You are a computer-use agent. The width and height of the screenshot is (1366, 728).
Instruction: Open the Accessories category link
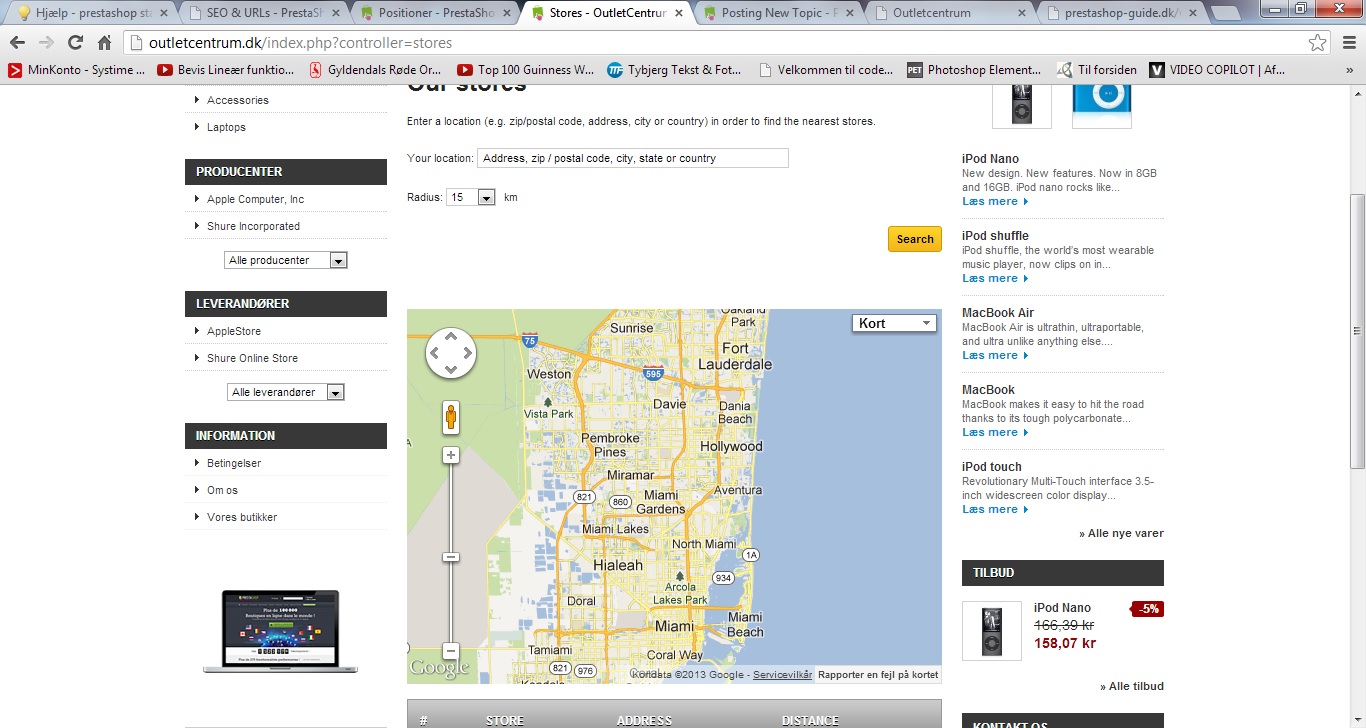(x=237, y=100)
